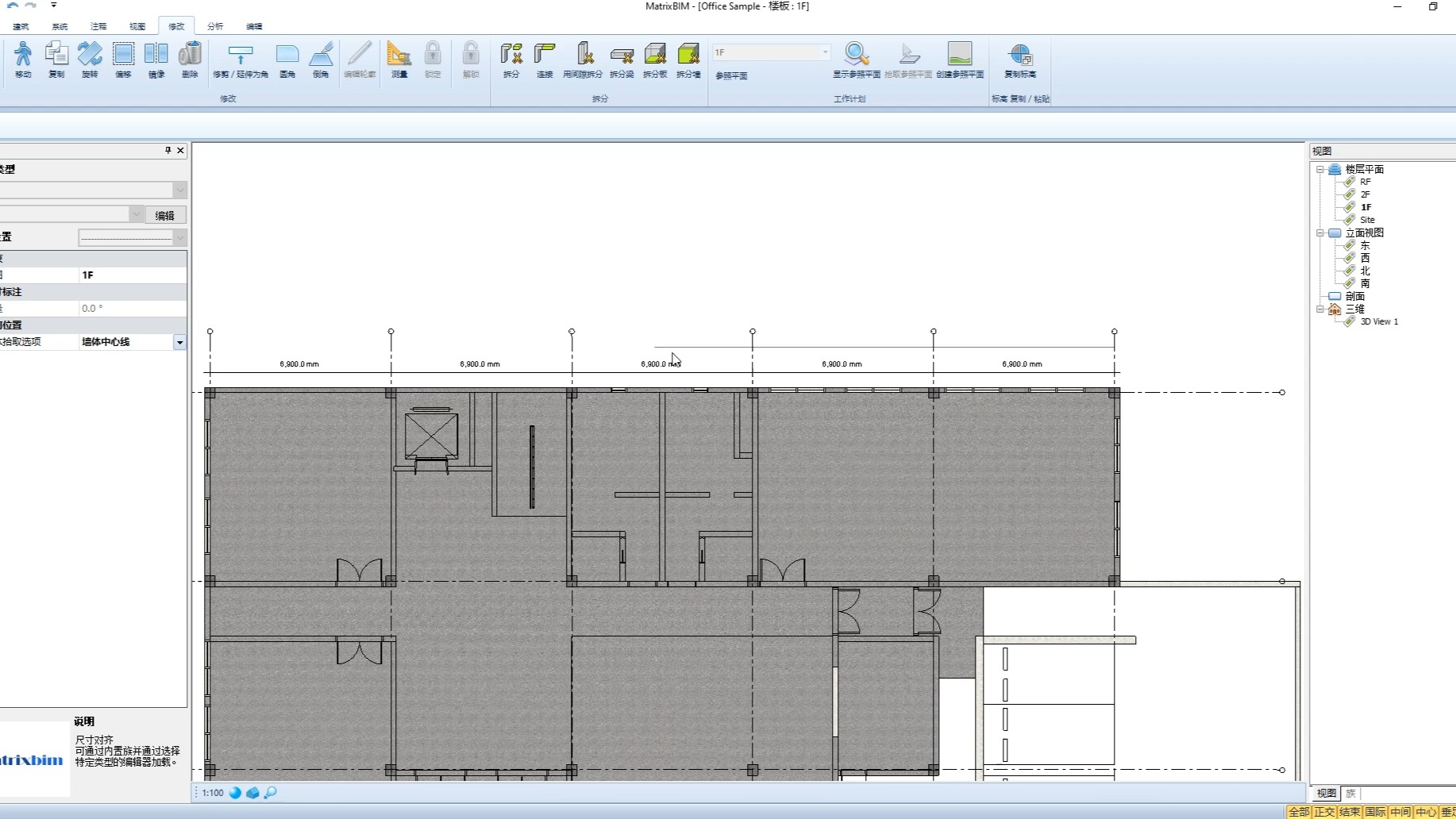
Task: Close the properties panel
Action: 180,150
